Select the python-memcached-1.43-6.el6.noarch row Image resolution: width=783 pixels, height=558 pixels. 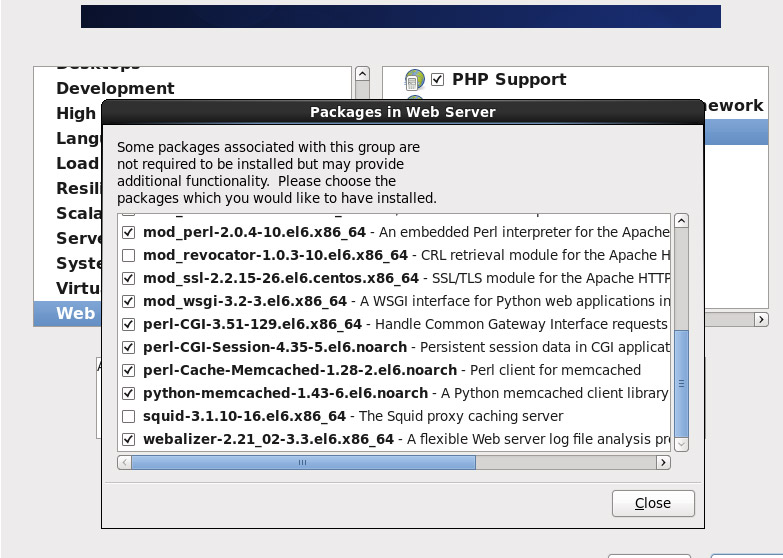click(394, 393)
